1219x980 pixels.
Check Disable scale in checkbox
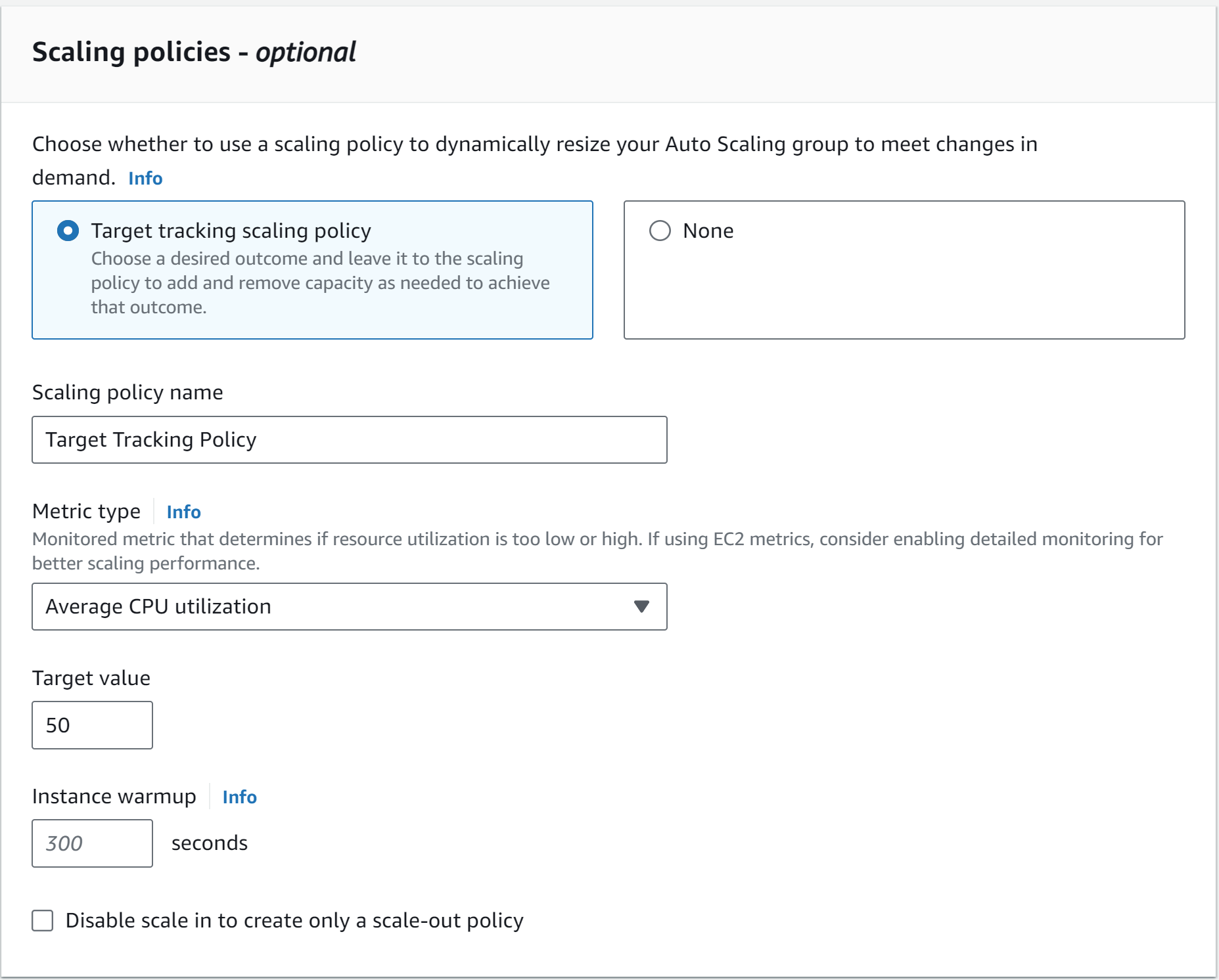(x=43, y=920)
